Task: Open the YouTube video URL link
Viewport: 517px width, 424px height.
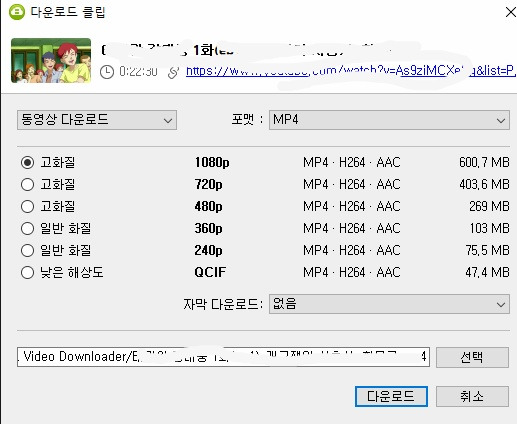Action: (x=351, y=71)
